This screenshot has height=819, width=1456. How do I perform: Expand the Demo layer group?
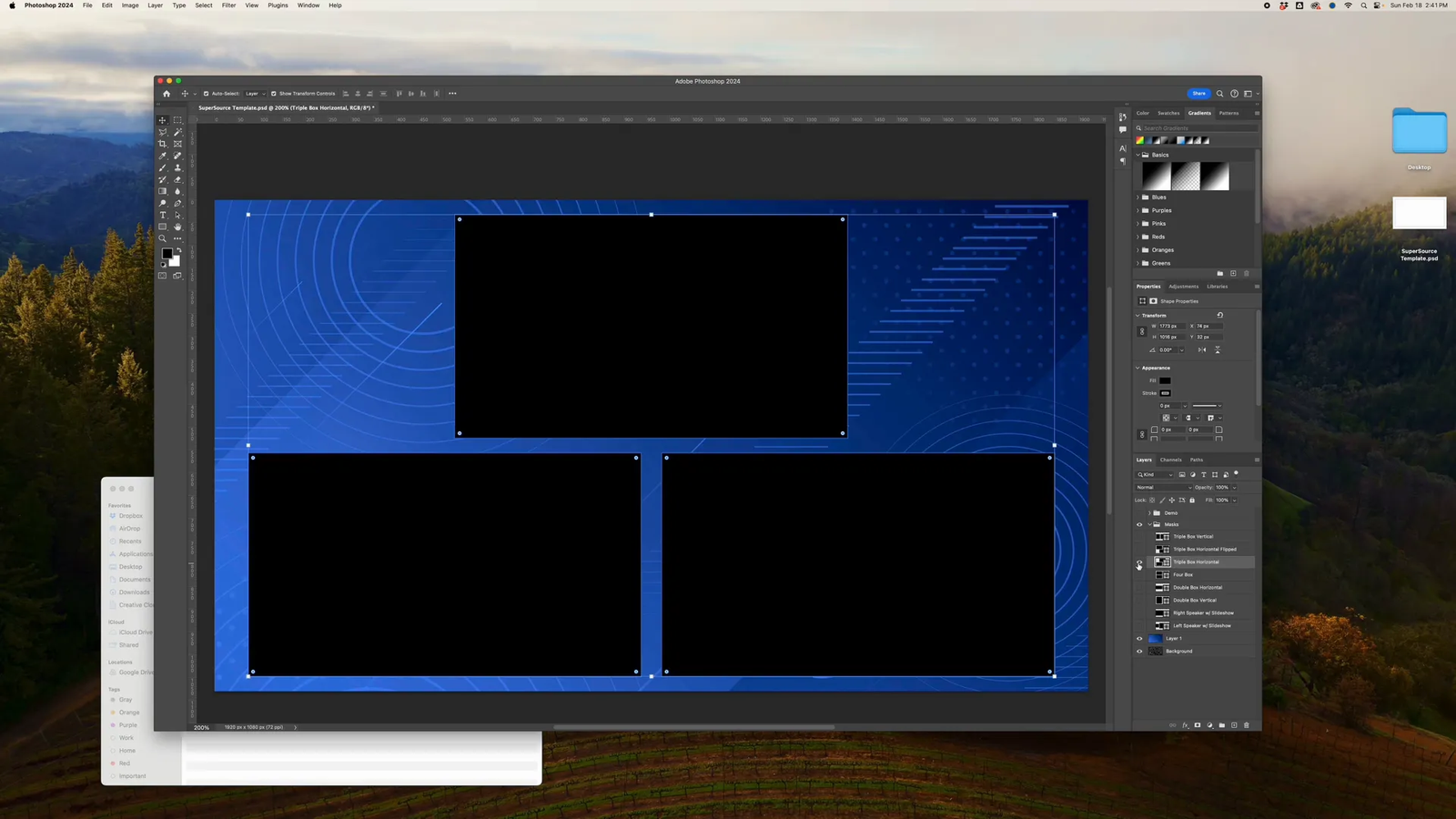(x=1149, y=513)
